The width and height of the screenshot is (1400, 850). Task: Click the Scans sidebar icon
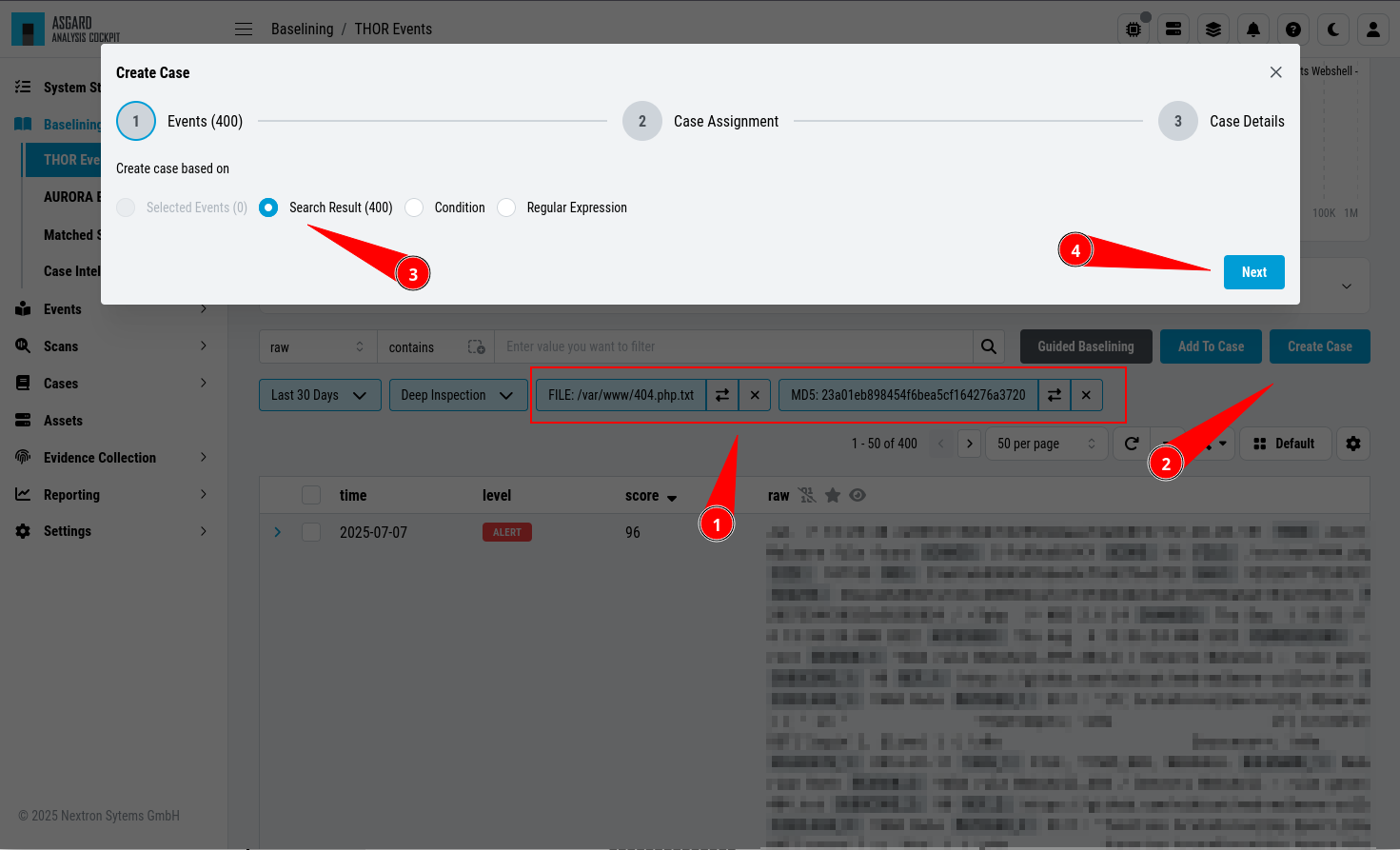coord(23,346)
